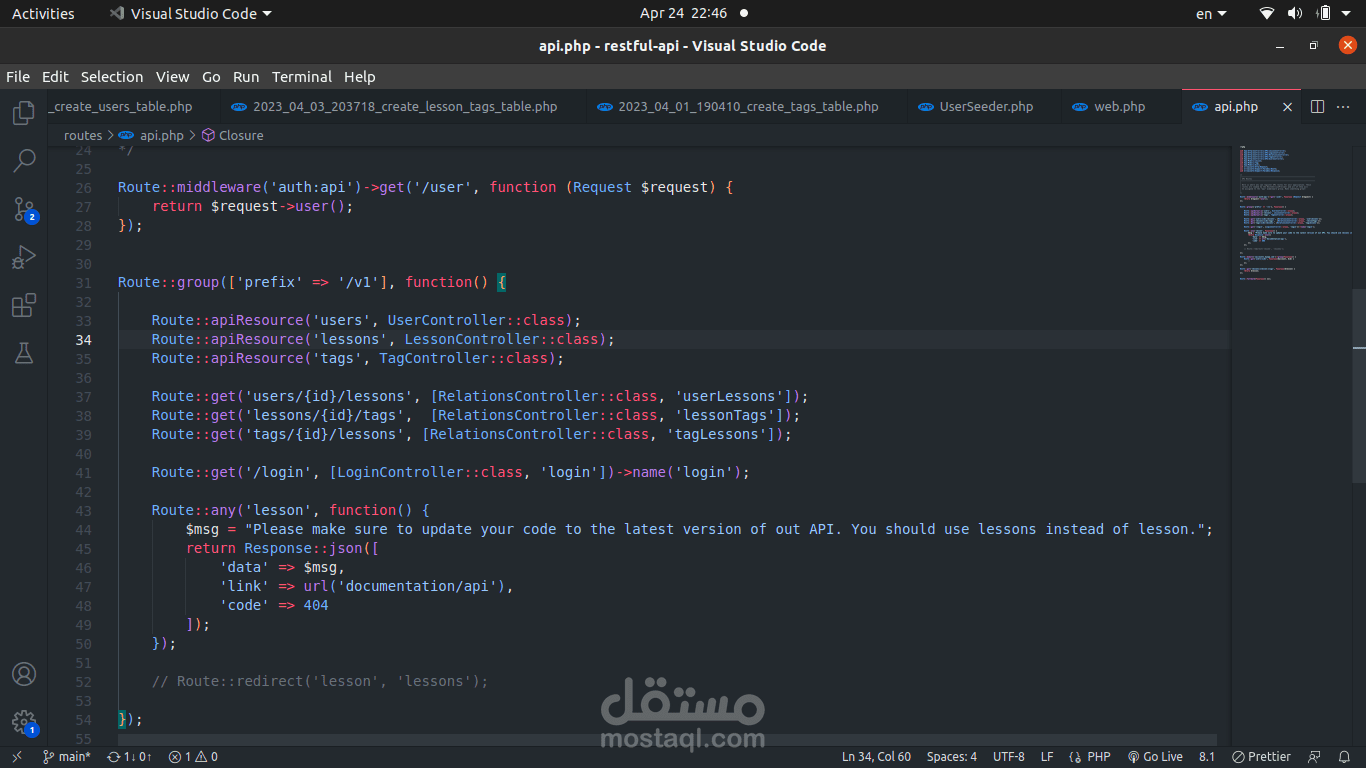Screen dimensions: 1366x768
Task: Click 'UserController' on line 33
Action: click(447, 320)
